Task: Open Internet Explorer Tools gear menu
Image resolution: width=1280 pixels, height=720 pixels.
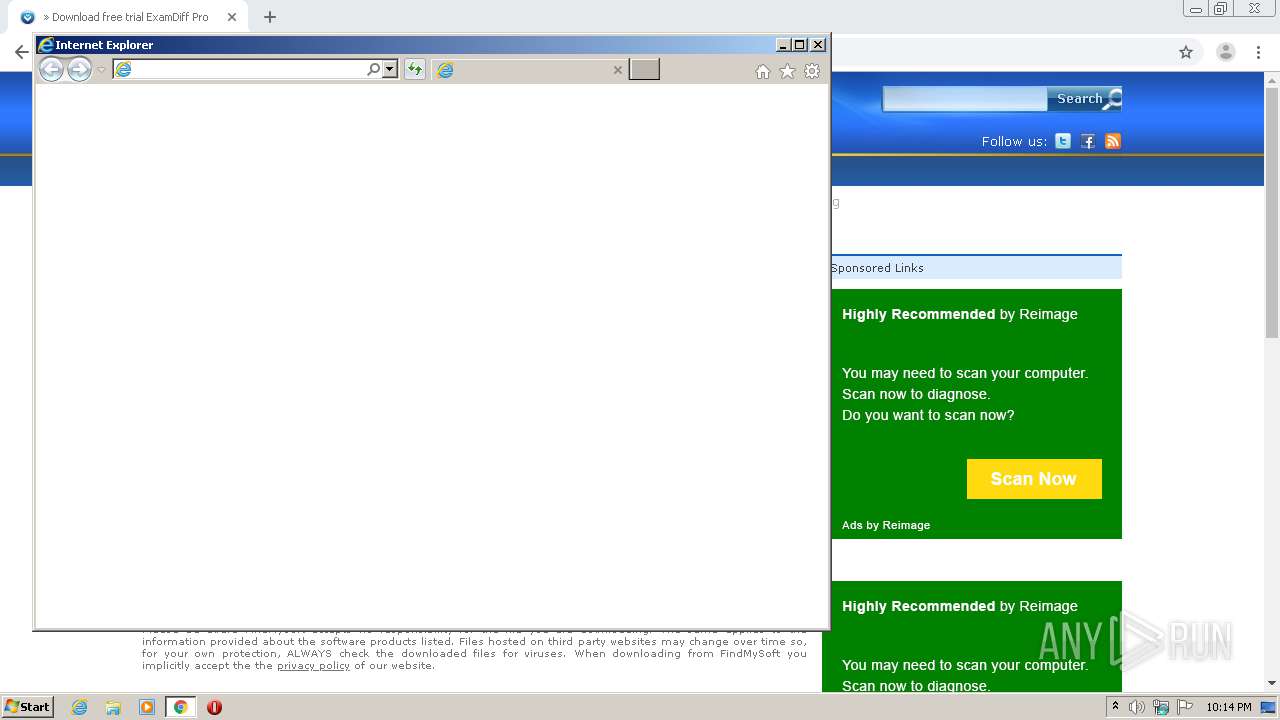Action: pos(812,71)
